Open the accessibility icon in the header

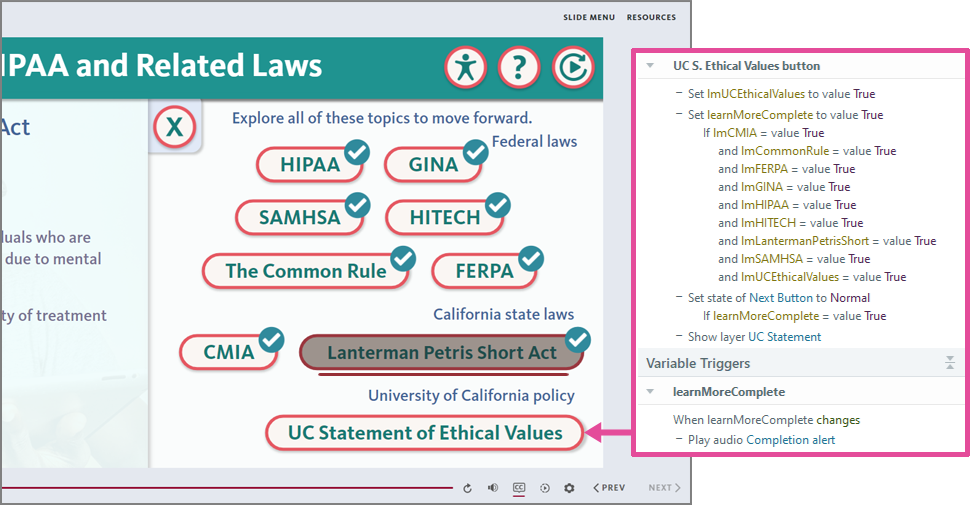click(x=465, y=67)
